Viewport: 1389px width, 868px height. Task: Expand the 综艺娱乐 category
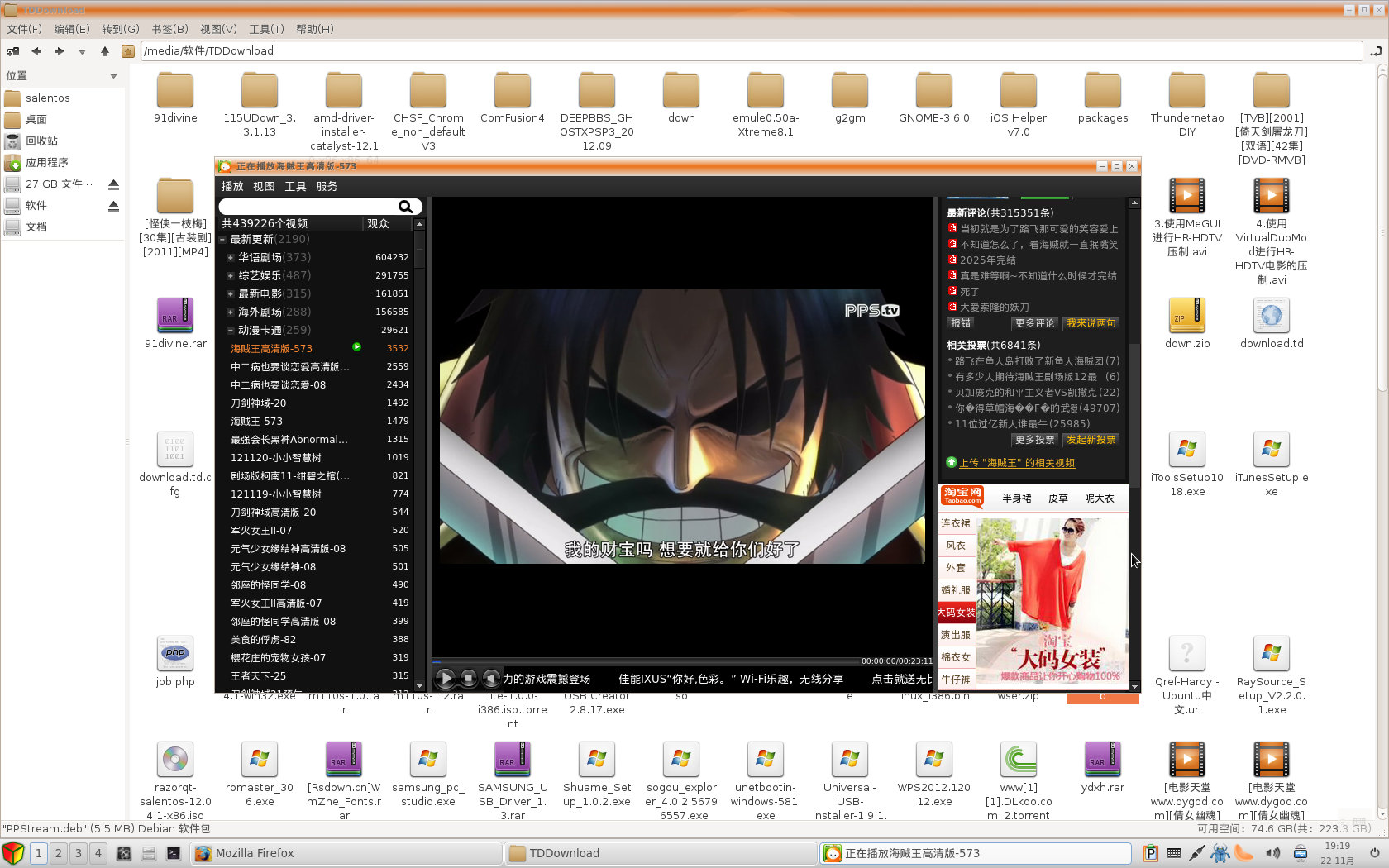click(x=231, y=276)
